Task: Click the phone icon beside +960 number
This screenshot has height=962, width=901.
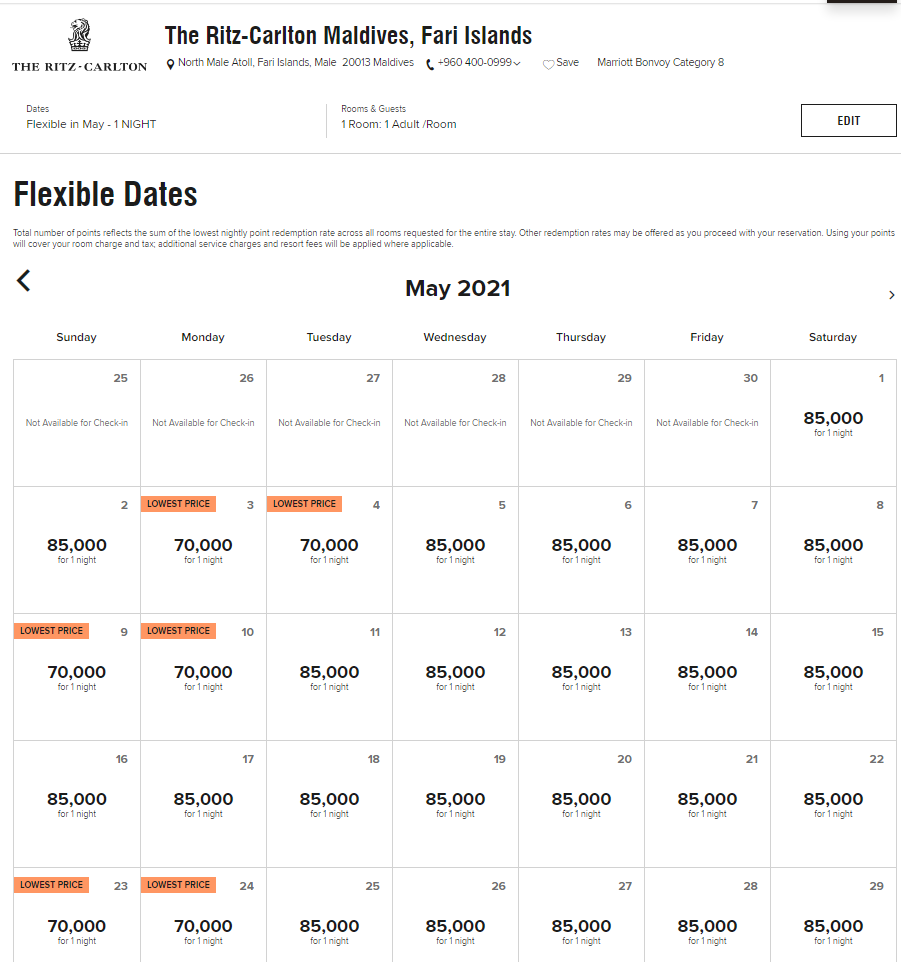Action: tap(430, 64)
